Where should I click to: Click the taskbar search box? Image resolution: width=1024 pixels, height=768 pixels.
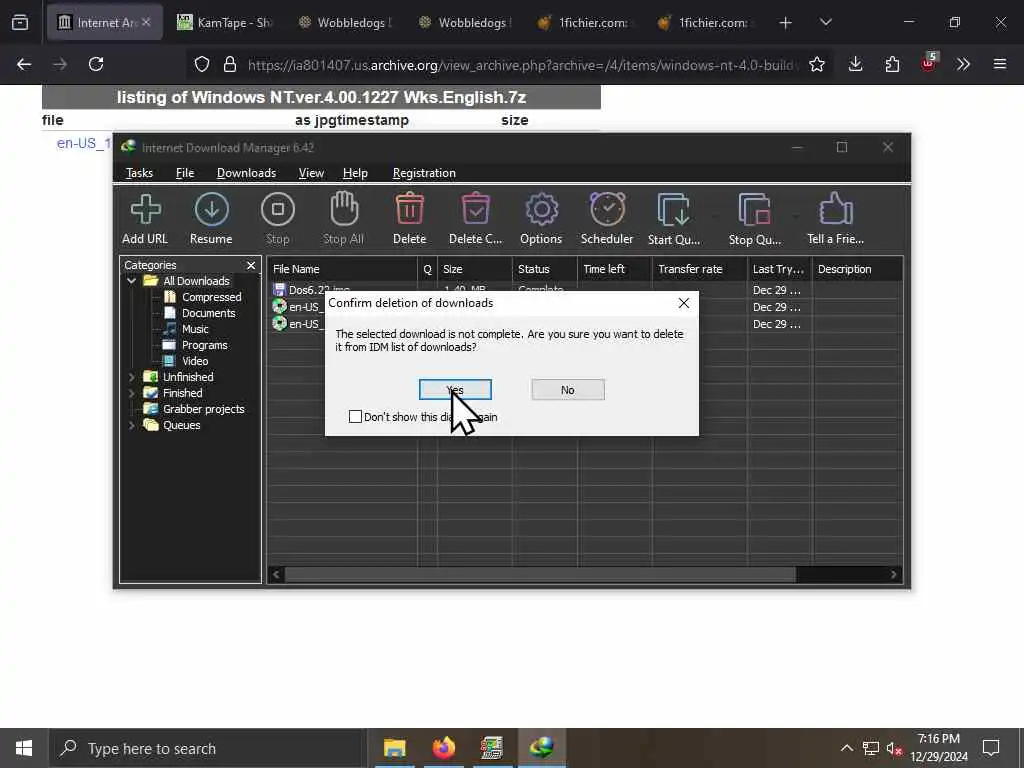(x=208, y=748)
